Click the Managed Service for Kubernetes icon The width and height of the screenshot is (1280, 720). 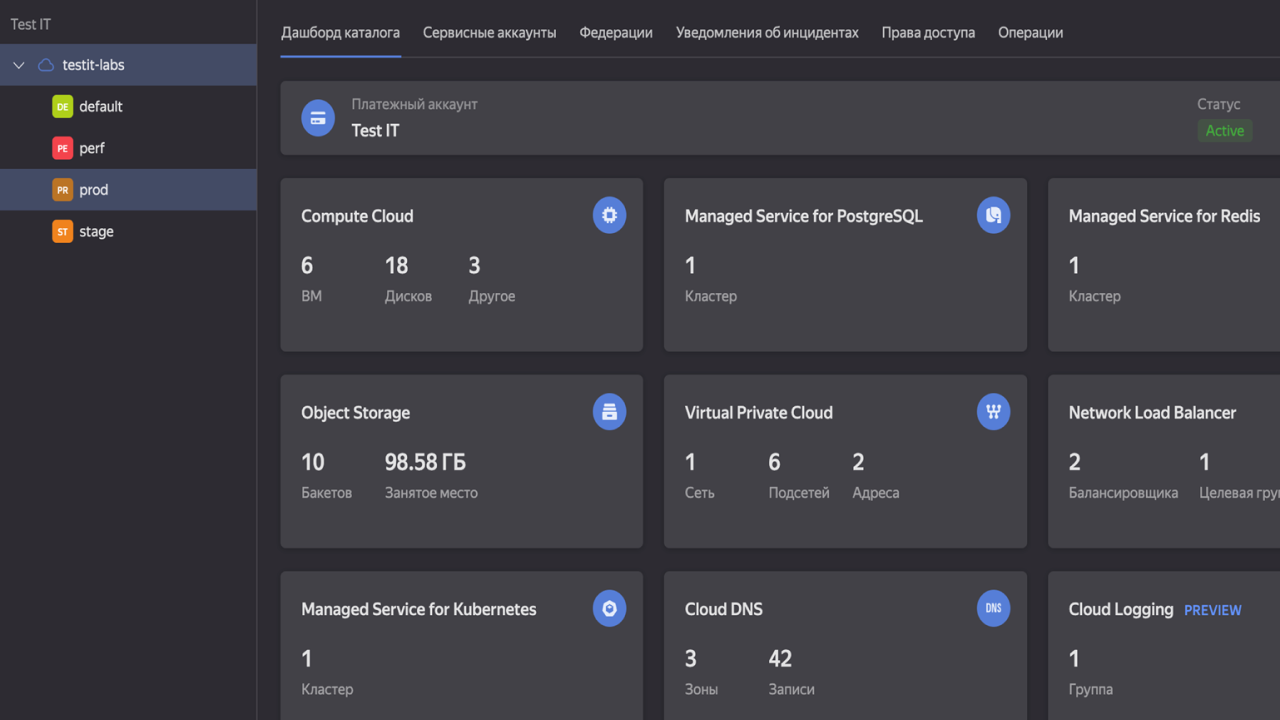(x=609, y=608)
